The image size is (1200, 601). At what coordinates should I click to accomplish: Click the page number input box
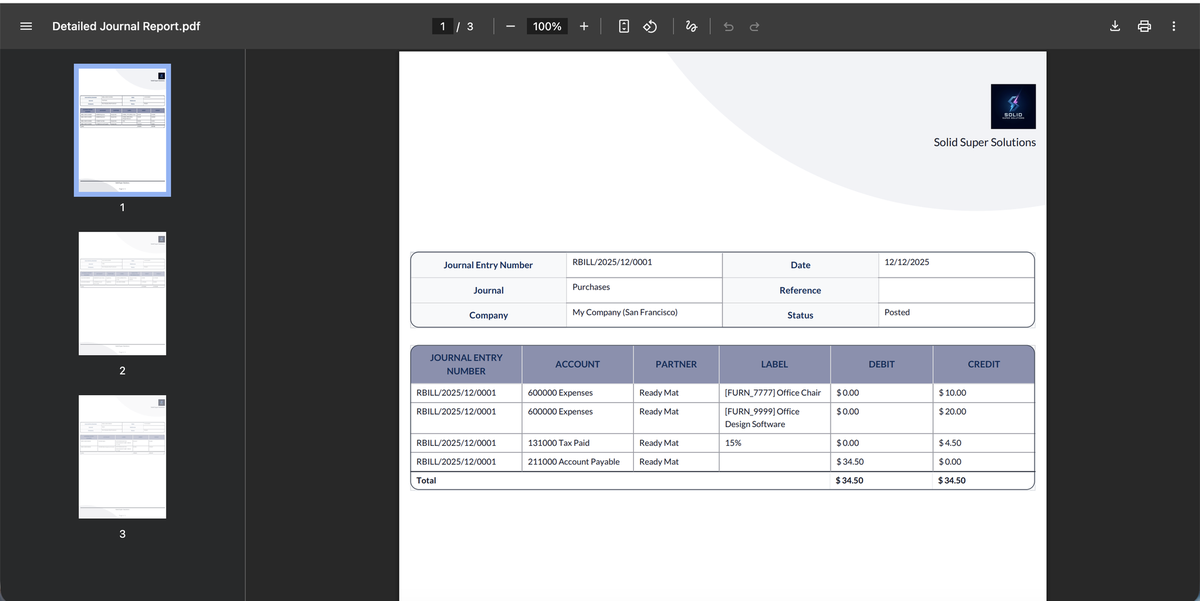tap(441, 26)
